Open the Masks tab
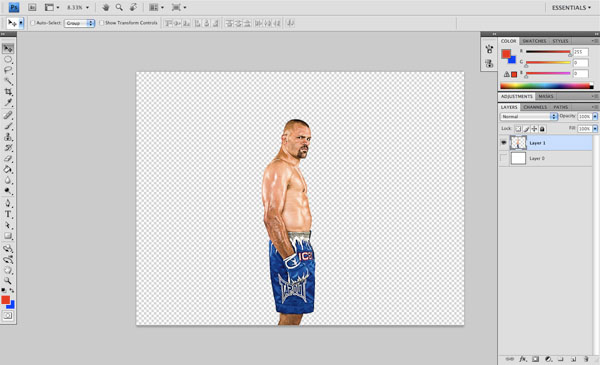The image size is (600, 365). coord(546,96)
